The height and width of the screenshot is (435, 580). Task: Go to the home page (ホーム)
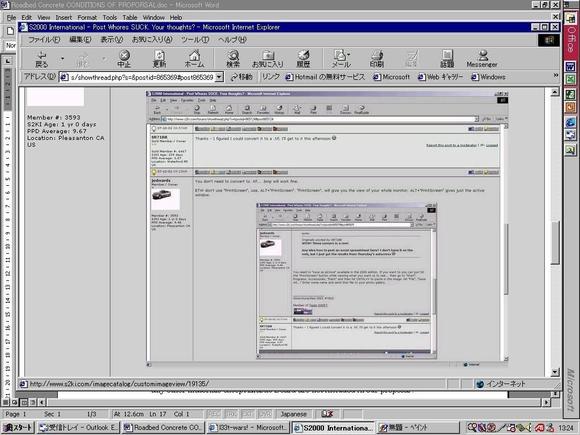click(x=194, y=59)
